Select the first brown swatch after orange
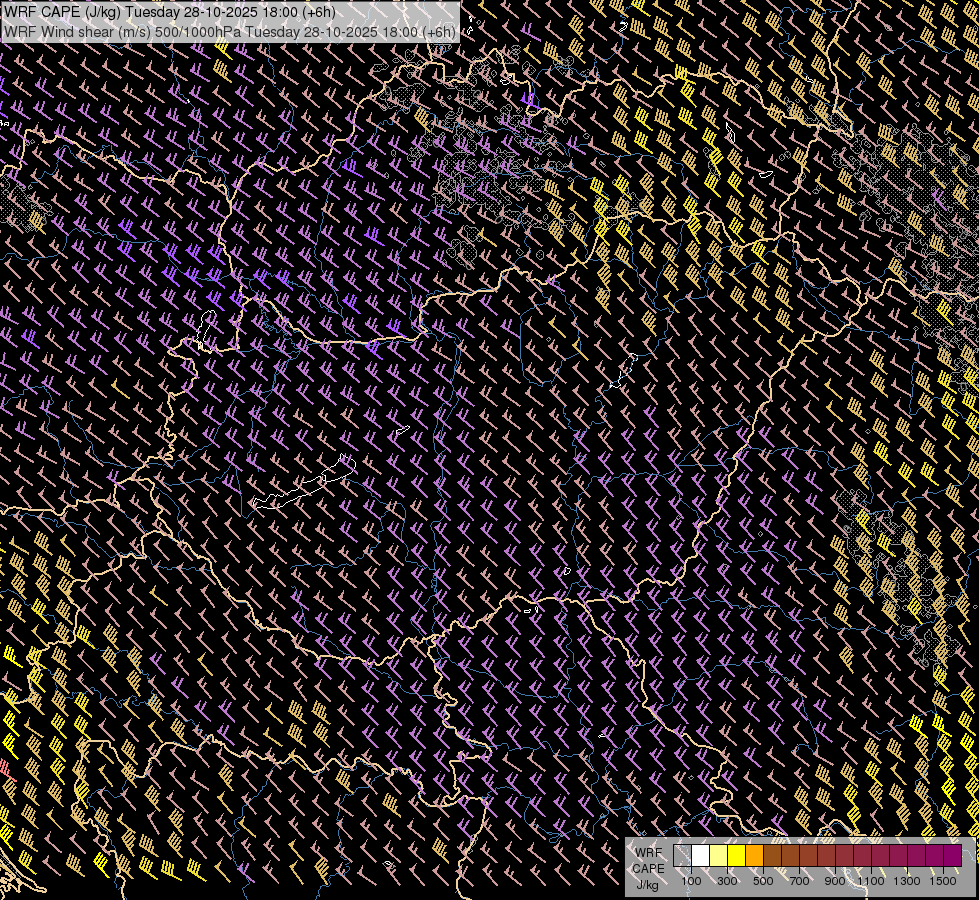979x900 pixels. pyautogui.click(x=773, y=855)
